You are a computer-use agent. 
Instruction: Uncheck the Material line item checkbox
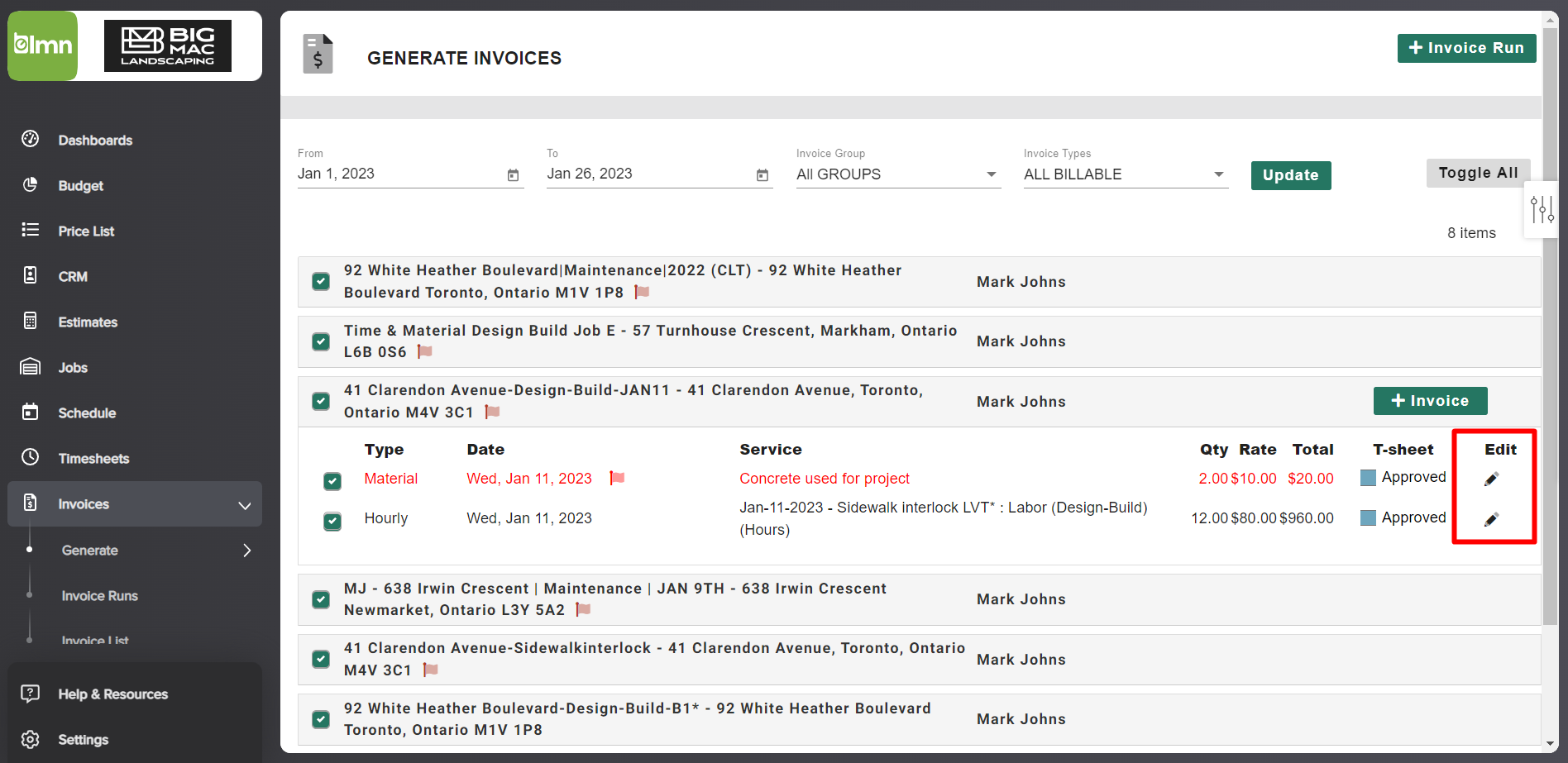tap(332, 480)
